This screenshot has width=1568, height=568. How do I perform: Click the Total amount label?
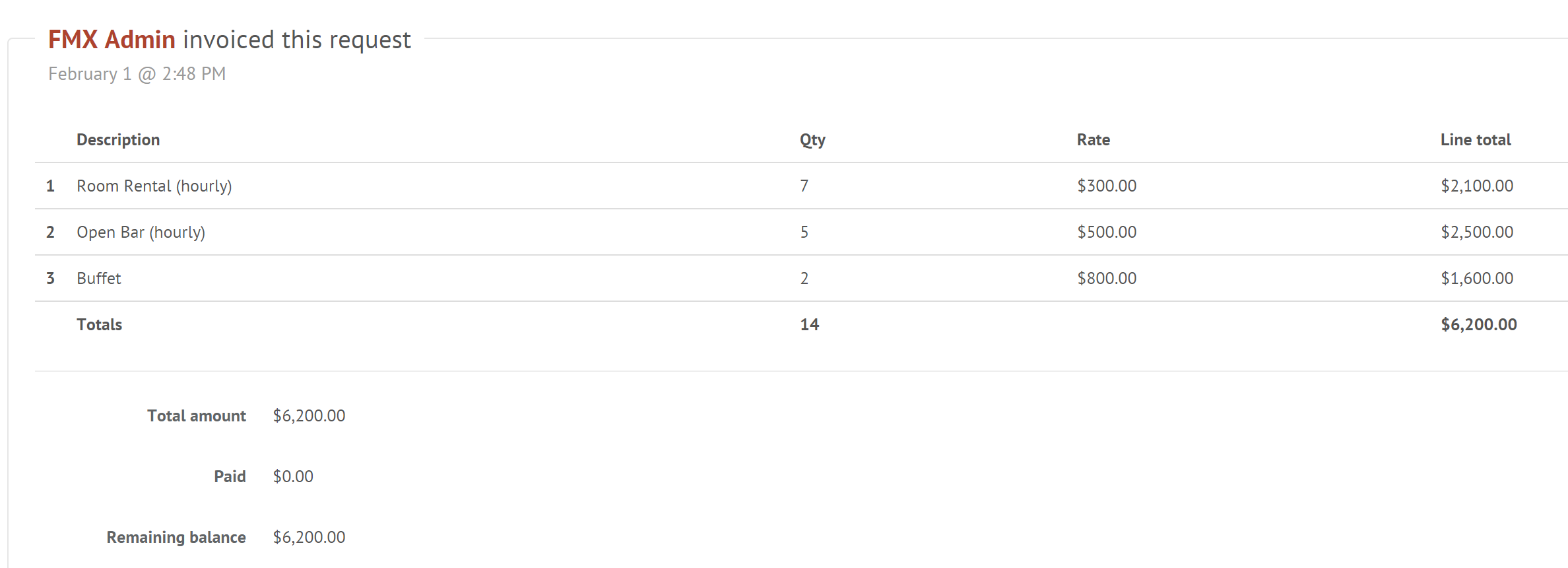click(x=197, y=416)
